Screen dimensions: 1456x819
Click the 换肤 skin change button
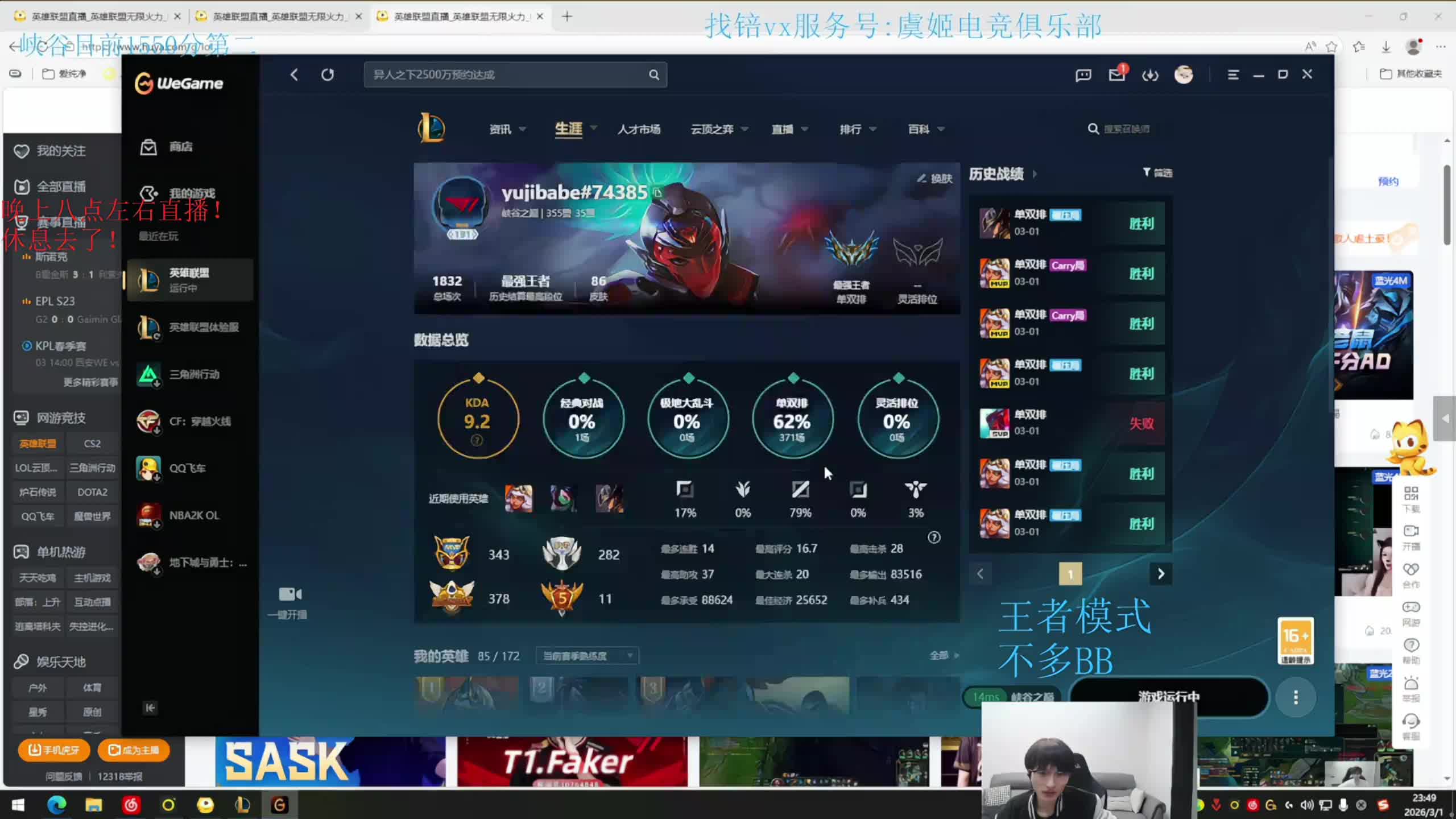[x=934, y=178]
